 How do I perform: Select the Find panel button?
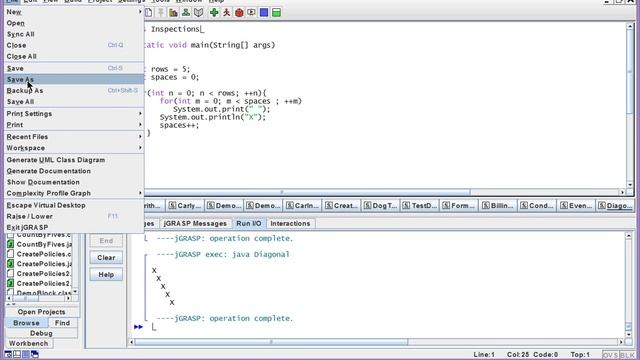[x=62, y=323]
